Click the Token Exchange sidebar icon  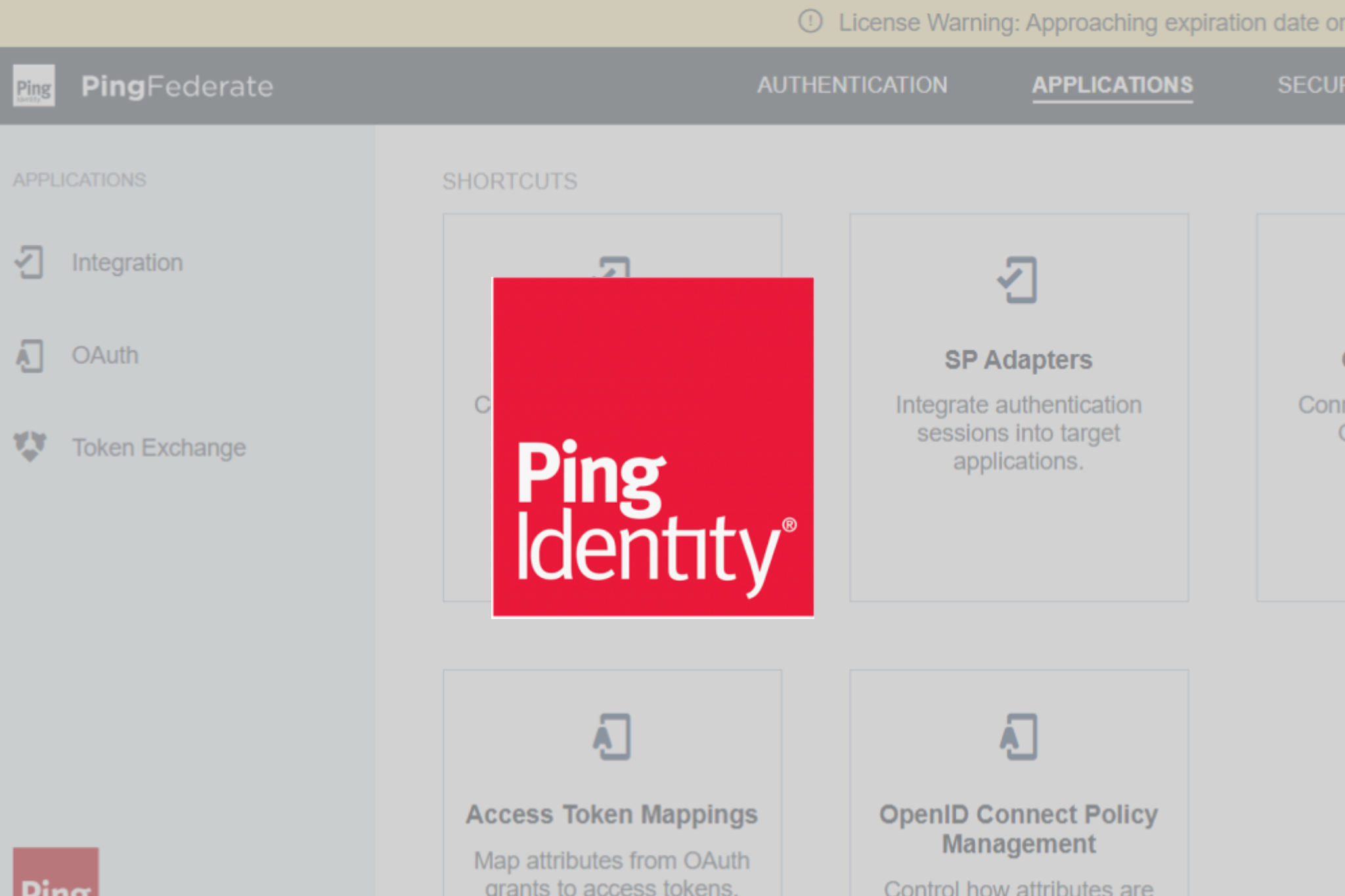point(30,446)
